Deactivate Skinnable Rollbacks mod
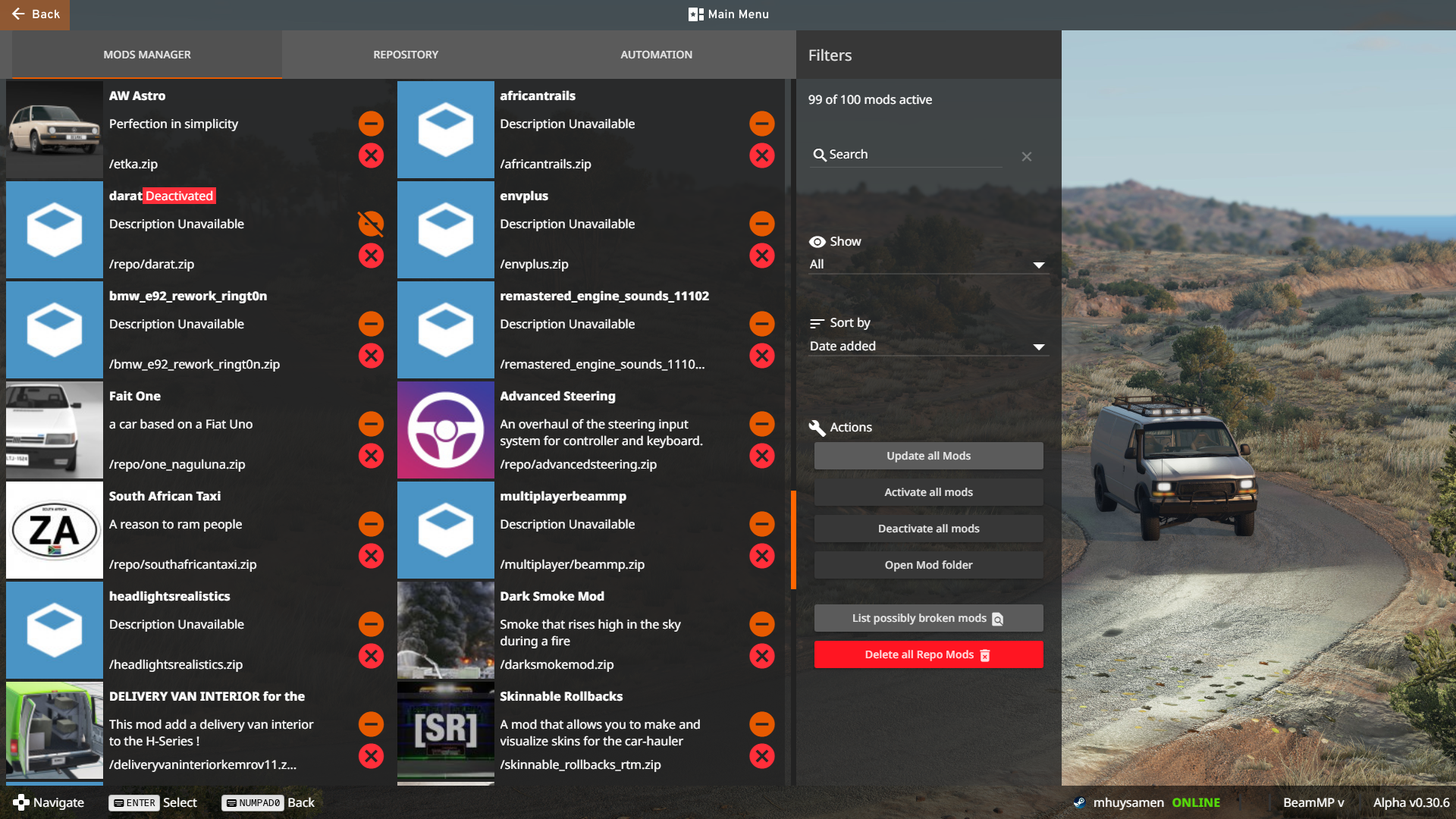The height and width of the screenshot is (819, 1456). point(762,724)
